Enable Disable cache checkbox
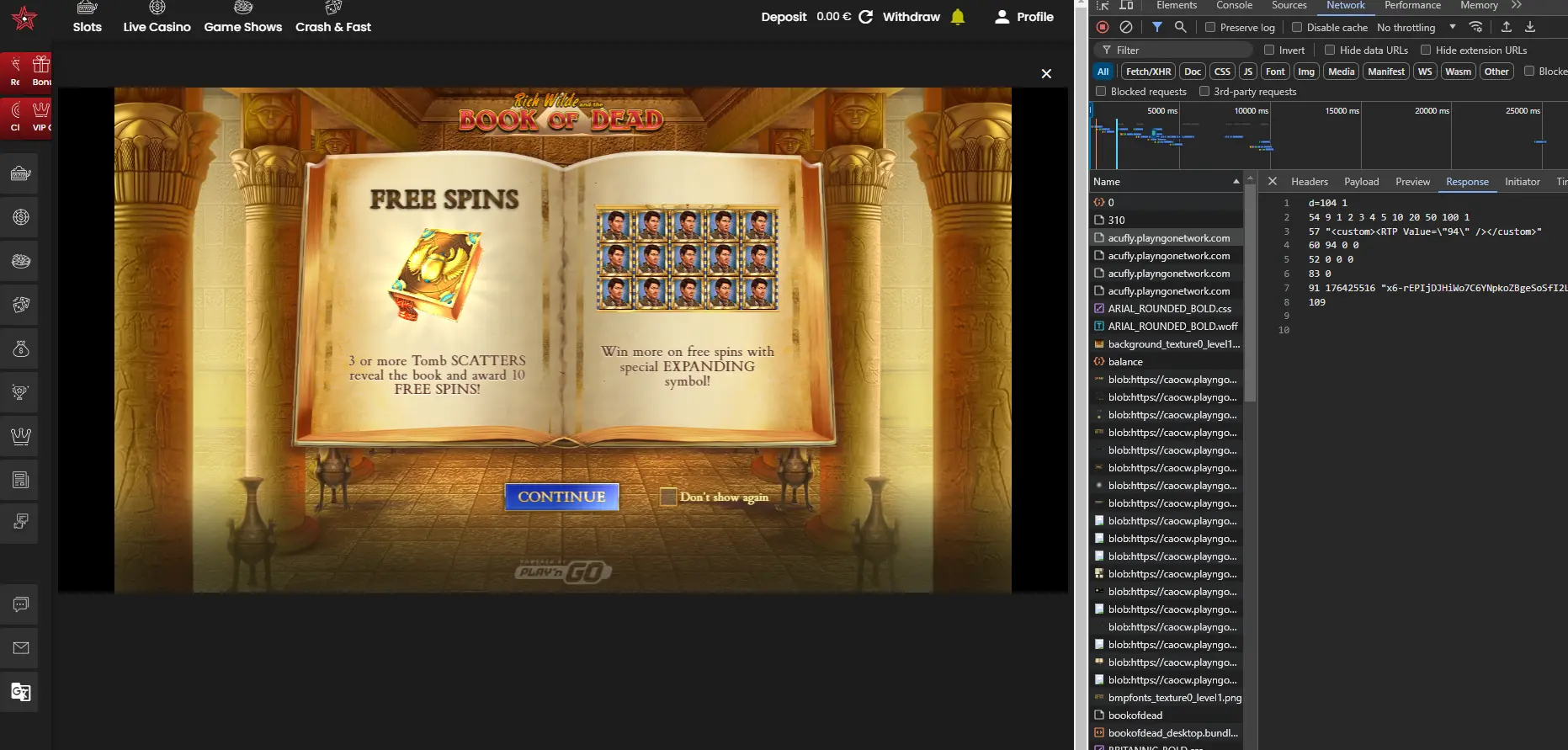Viewport: 1568px width, 750px height. (1297, 27)
